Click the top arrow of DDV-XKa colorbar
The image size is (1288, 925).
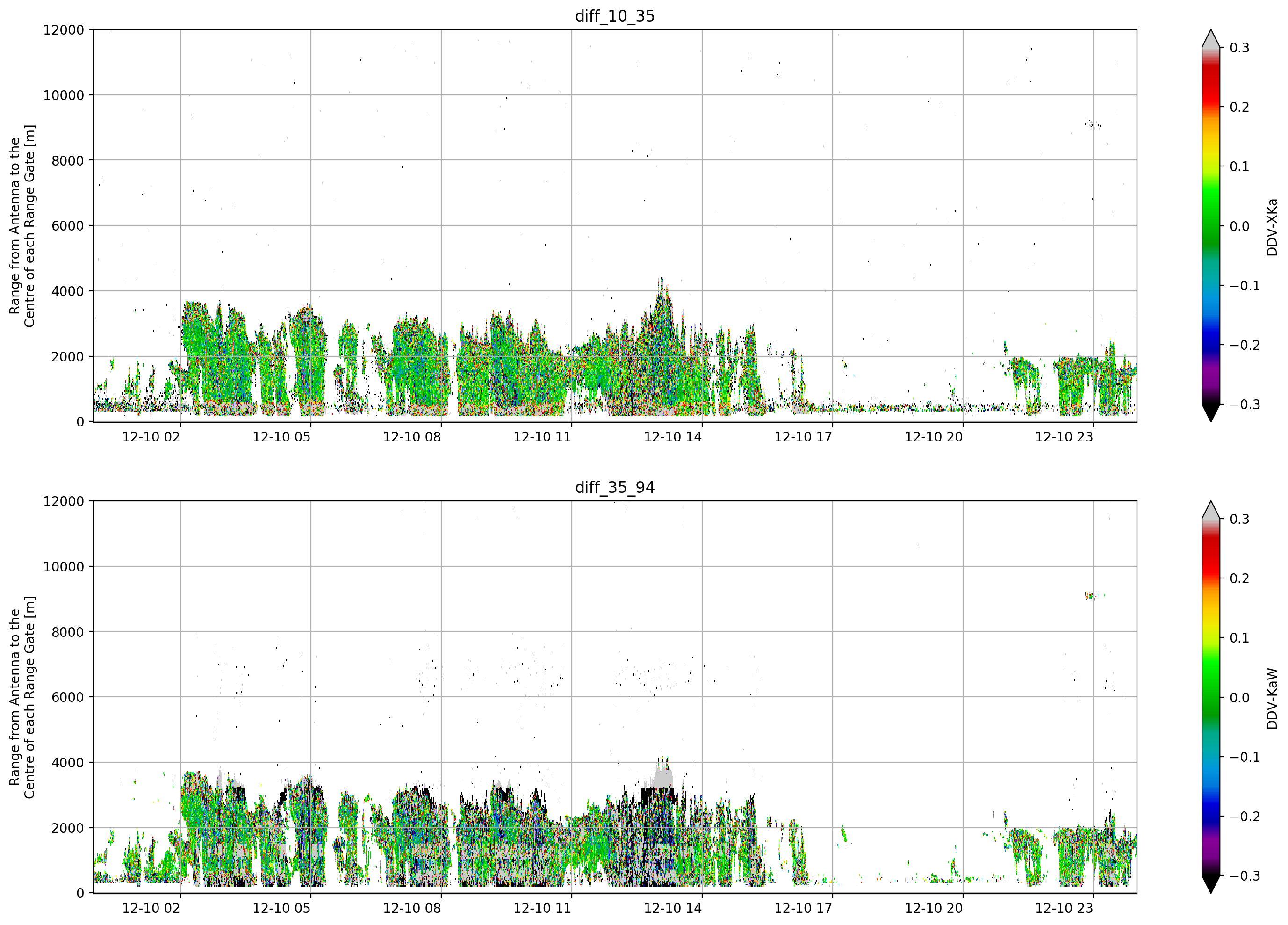pyautogui.click(x=1211, y=39)
